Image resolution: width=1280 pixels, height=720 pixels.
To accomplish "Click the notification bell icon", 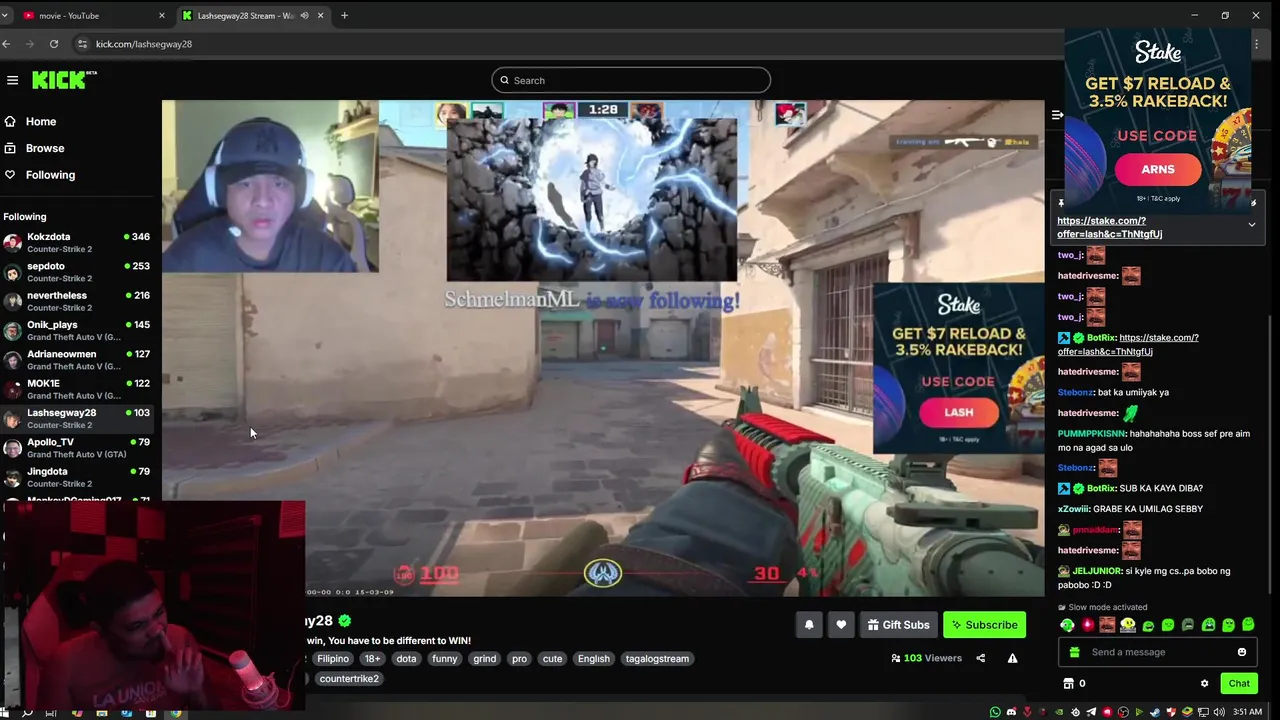I will pos(809,625).
